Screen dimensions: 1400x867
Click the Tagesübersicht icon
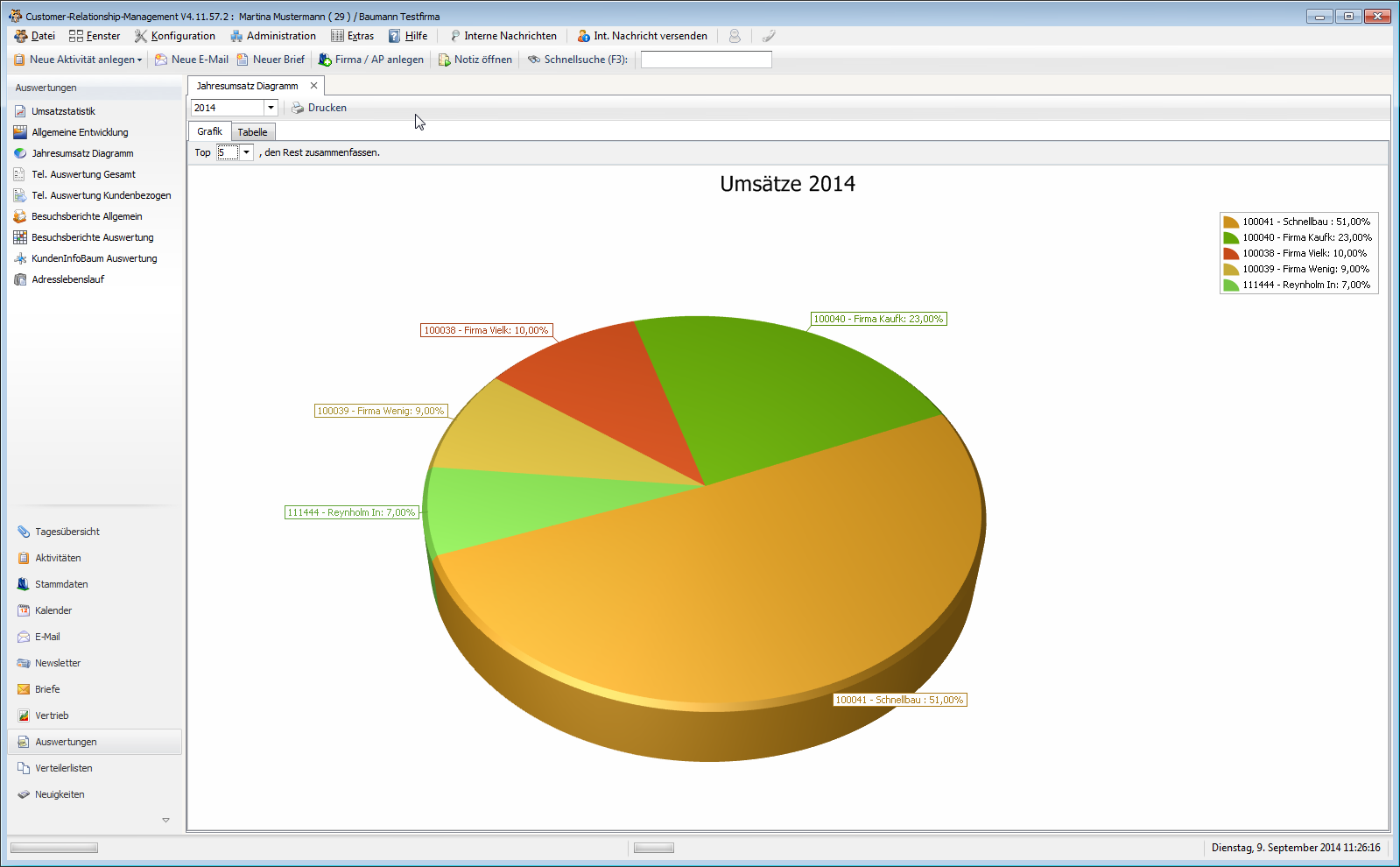(x=24, y=532)
